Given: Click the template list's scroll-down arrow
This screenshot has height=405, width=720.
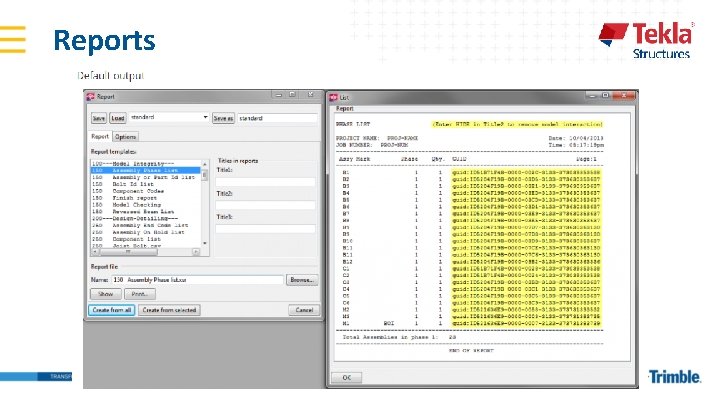Looking at the screenshot, I should pos(205,243).
